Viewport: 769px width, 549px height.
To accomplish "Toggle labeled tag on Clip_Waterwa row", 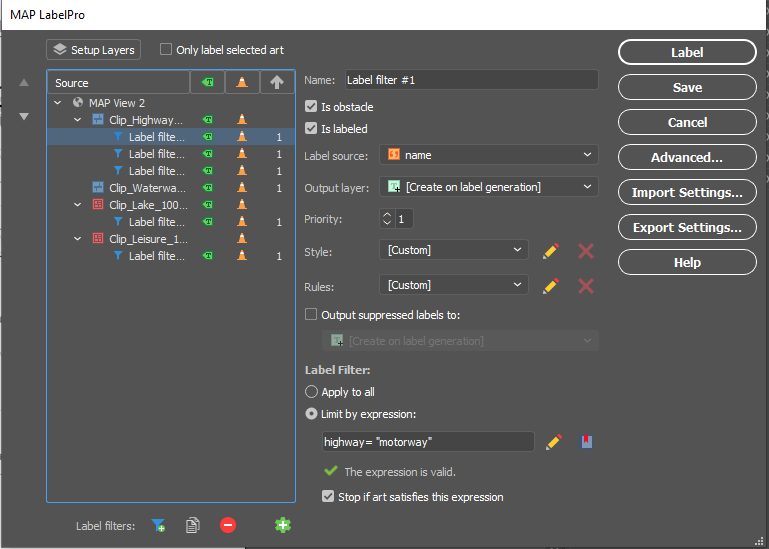I will coord(208,187).
